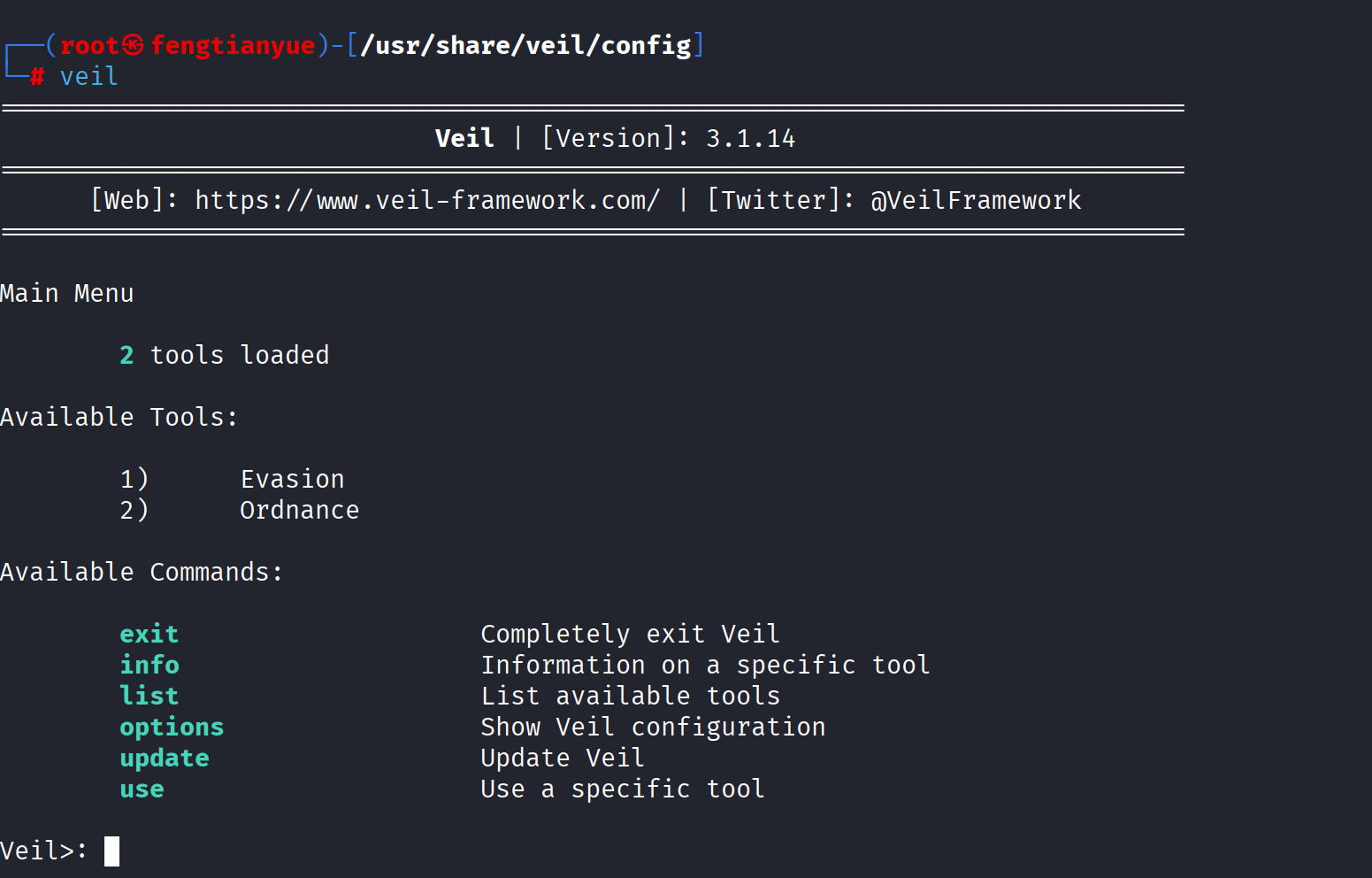Click the veil-framework.com web URL
Viewport: 1372px width, 878px height.
pos(427,200)
